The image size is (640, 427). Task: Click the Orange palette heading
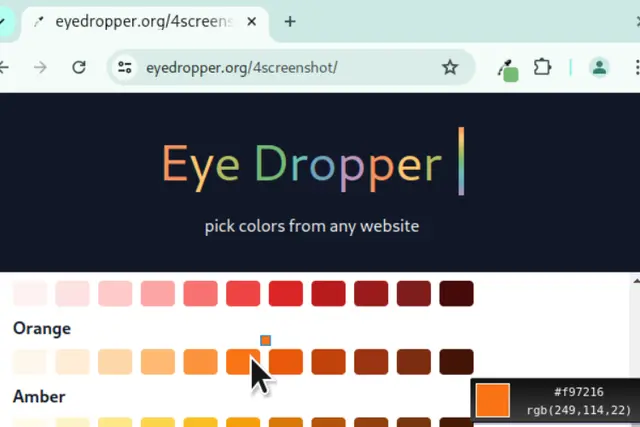(x=42, y=328)
